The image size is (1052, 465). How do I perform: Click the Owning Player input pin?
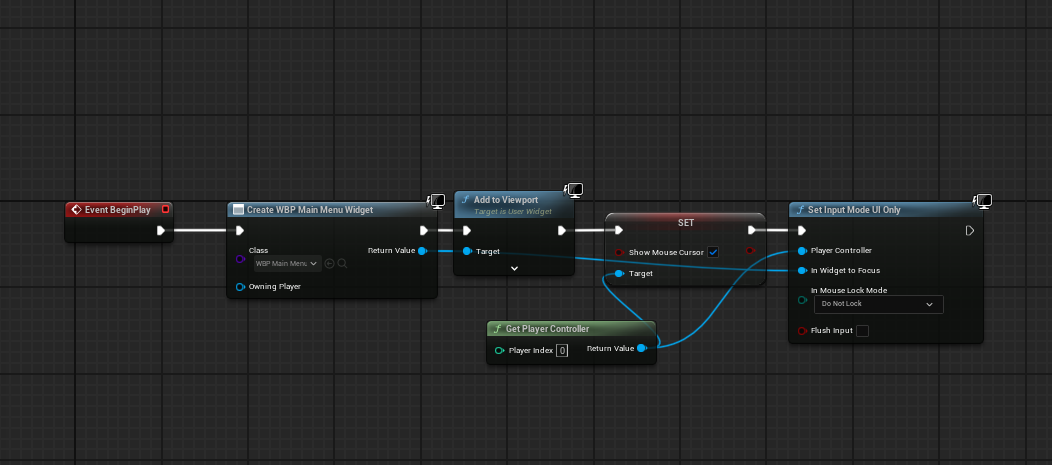[240, 287]
